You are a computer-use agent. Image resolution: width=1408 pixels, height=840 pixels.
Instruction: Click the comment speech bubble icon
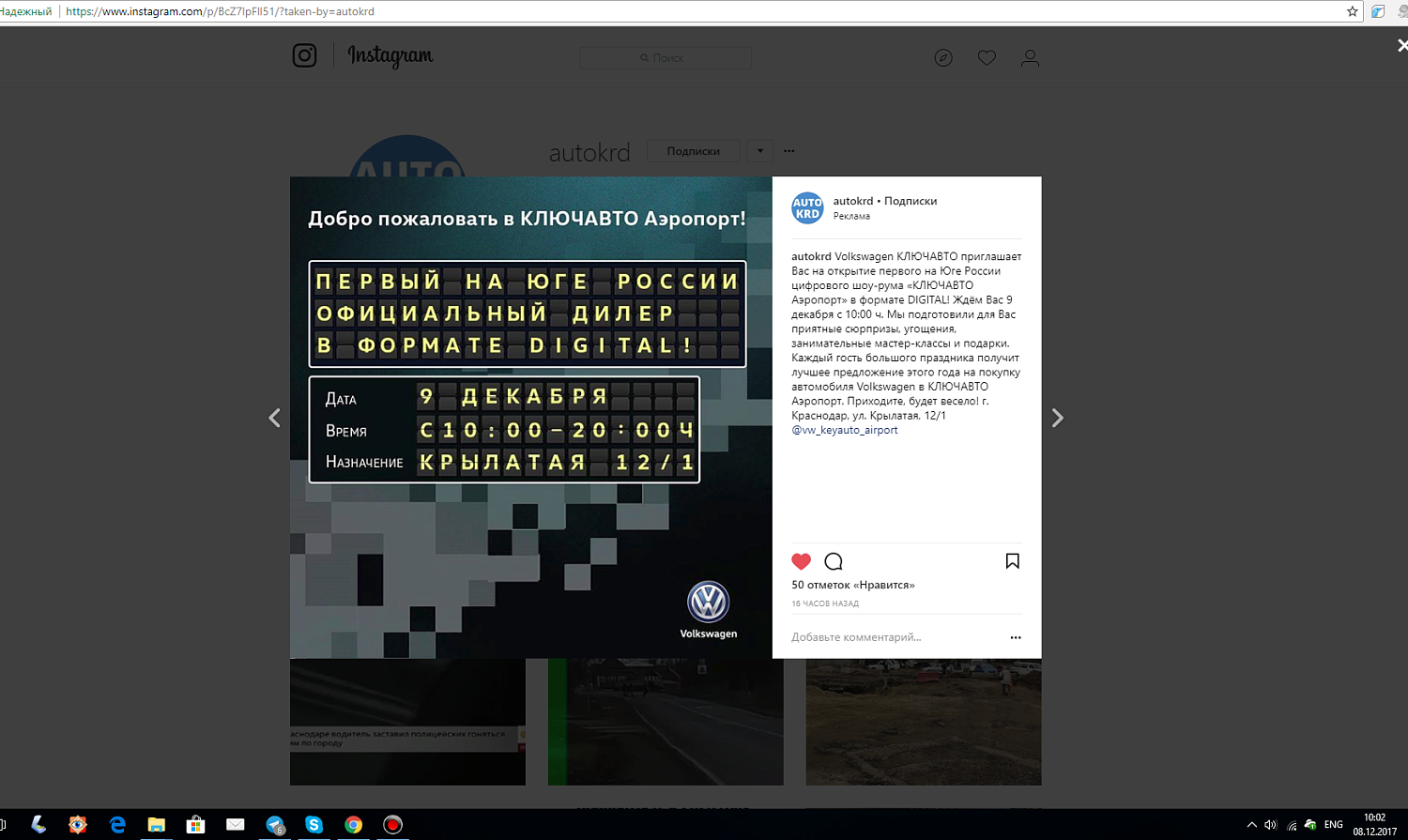click(834, 561)
